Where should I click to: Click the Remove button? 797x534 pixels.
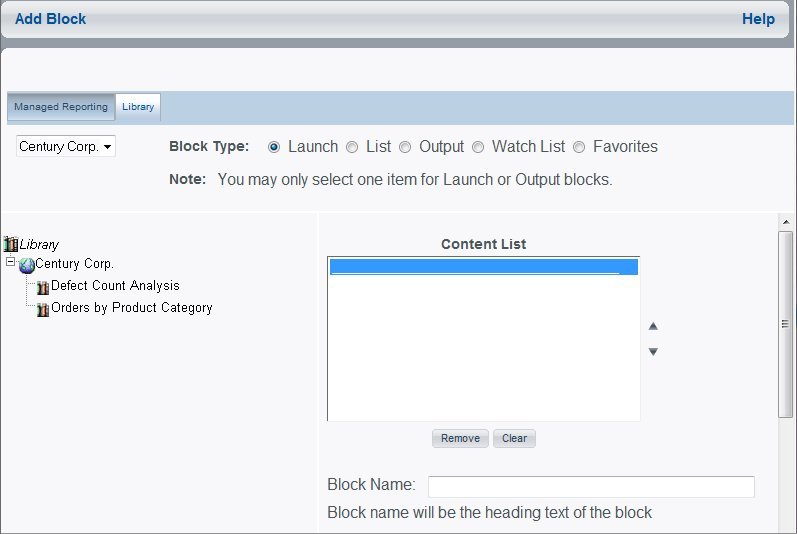(x=460, y=438)
